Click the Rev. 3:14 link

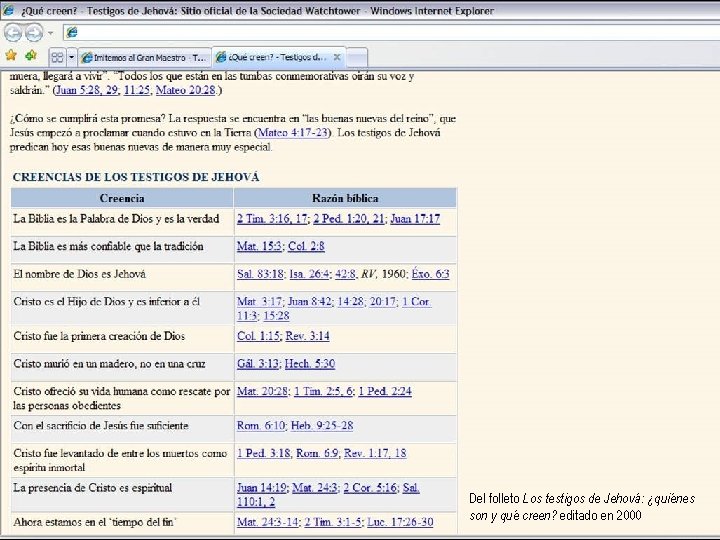[x=307, y=336]
